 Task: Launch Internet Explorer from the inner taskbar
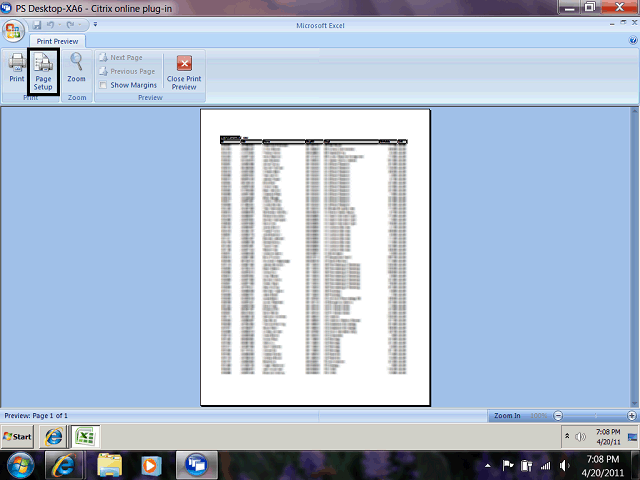[54, 436]
